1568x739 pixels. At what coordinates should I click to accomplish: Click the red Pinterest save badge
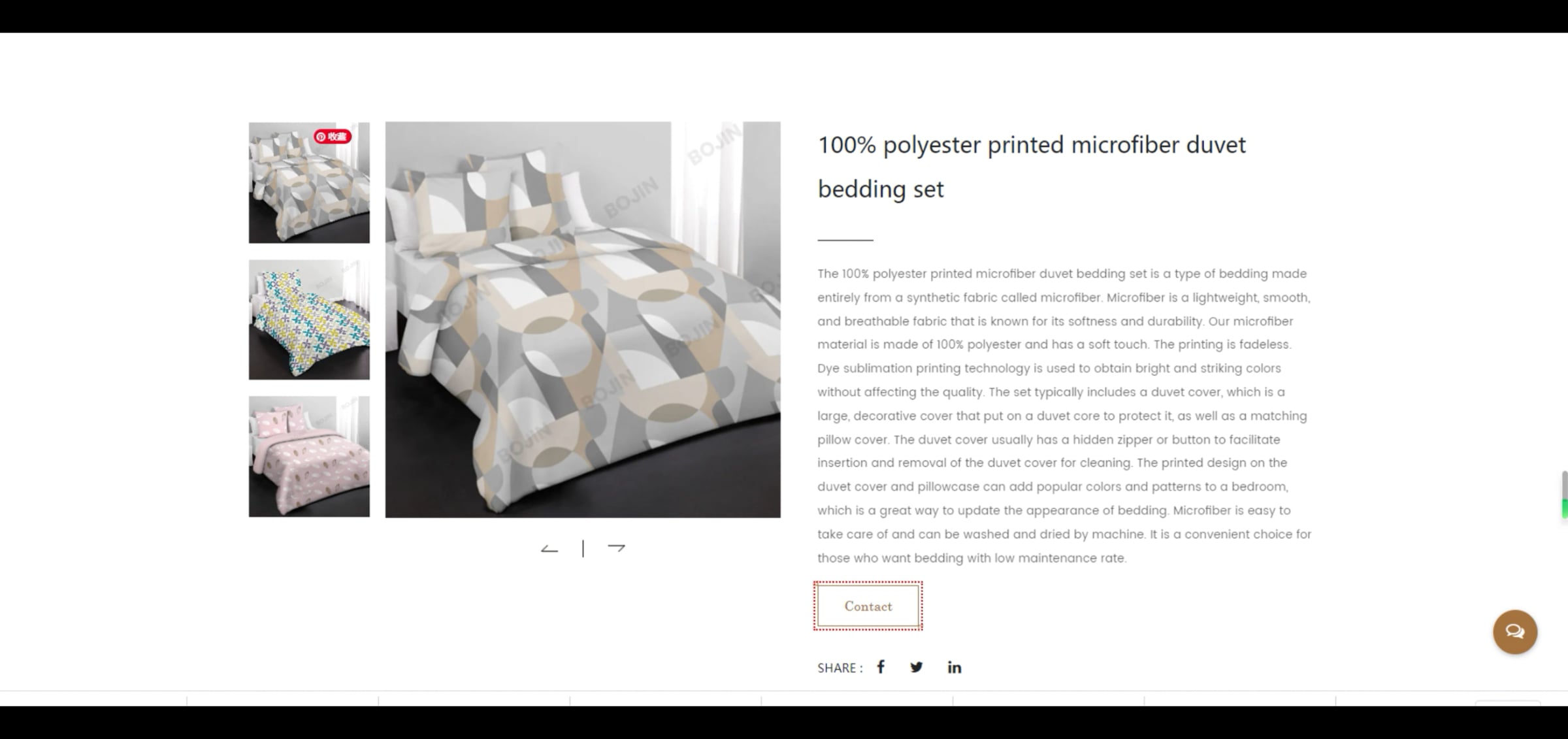click(x=333, y=137)
